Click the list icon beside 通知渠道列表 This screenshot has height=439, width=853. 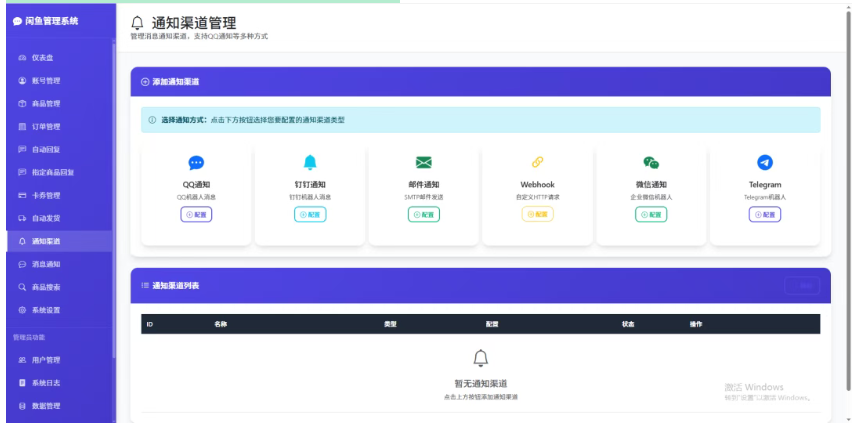coord(145,286)
